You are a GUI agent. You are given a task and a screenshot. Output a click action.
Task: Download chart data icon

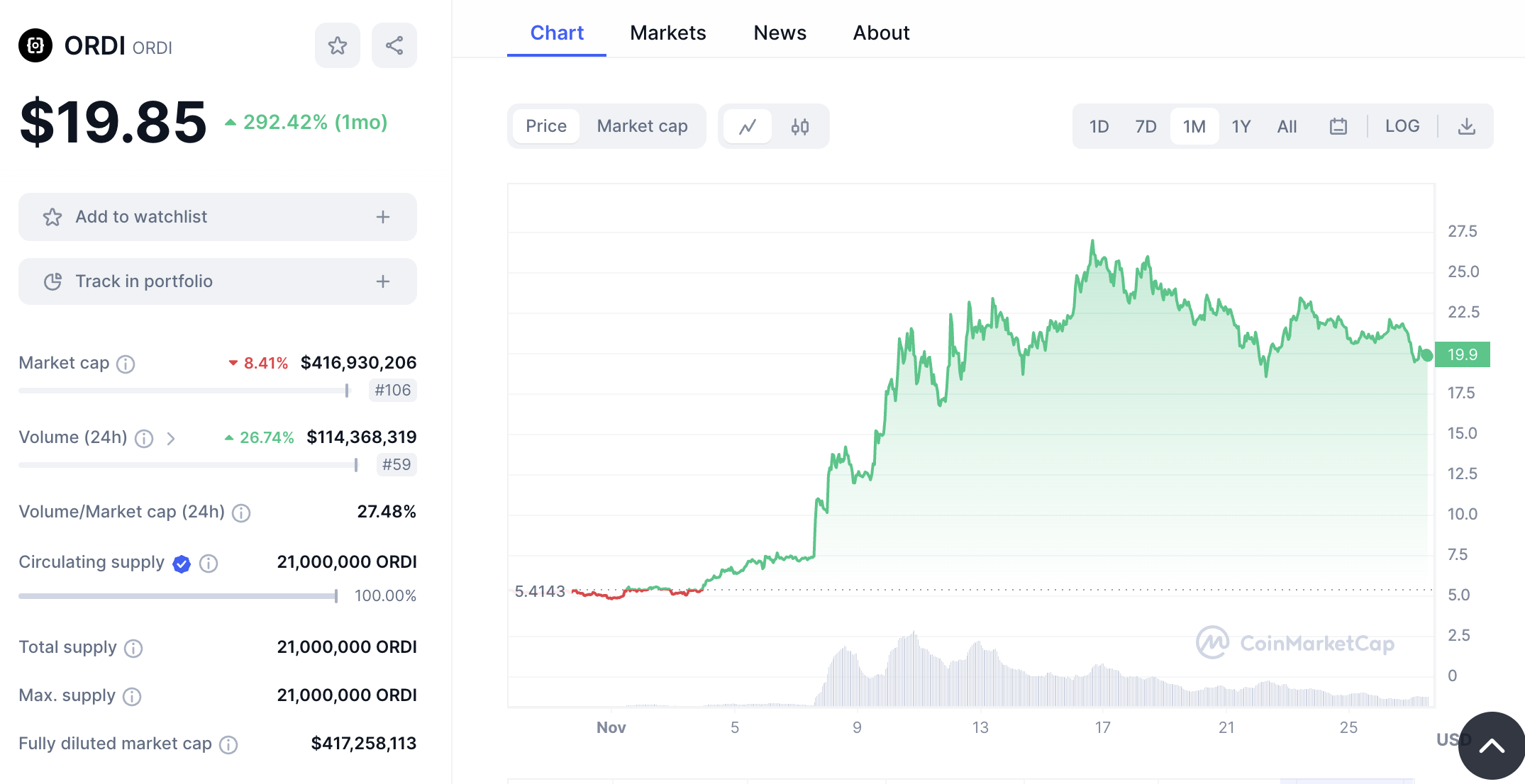pyautogui.click(x=1466, y=127)
